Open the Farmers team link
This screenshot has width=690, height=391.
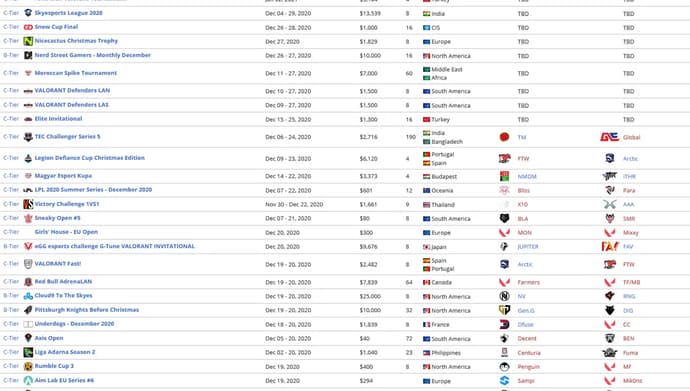coord(529,282)
